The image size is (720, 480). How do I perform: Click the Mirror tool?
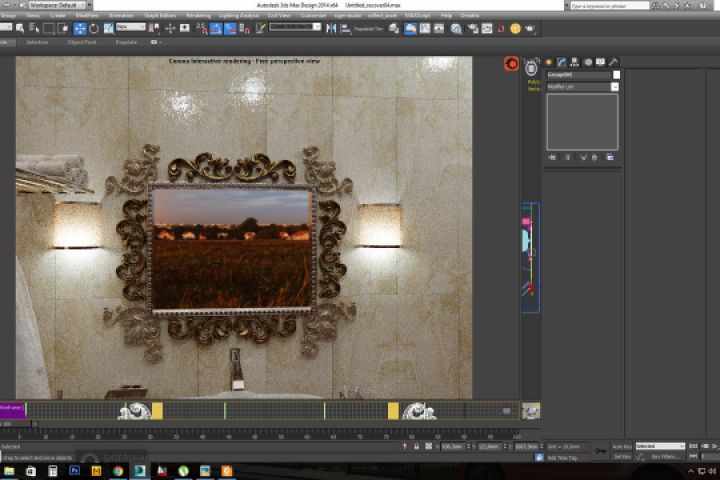click(x=331, y=28)
